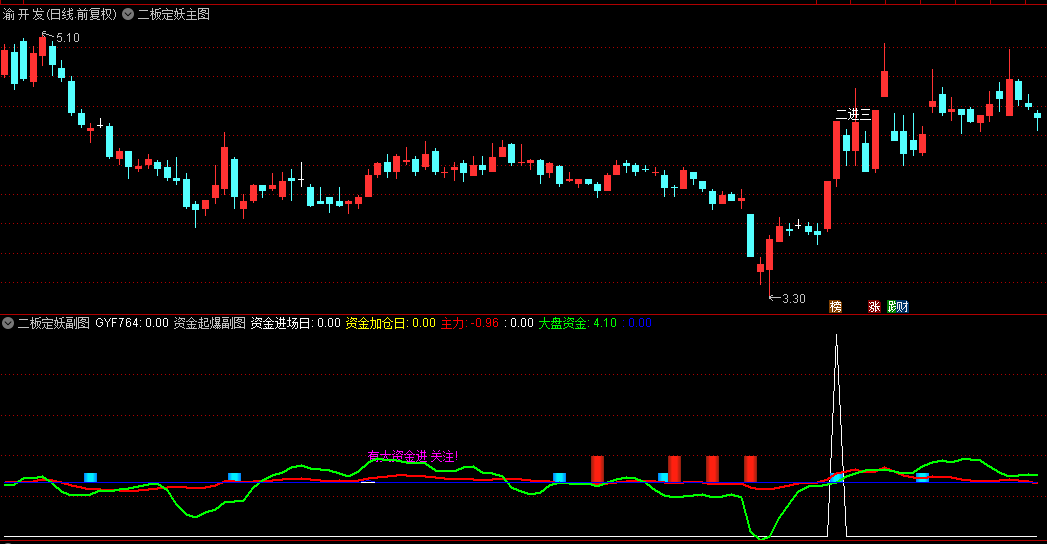Select the 资金进场日: 0.00 readout
Viewport: 1047px width, 544px height.
[x=295, y=323]
